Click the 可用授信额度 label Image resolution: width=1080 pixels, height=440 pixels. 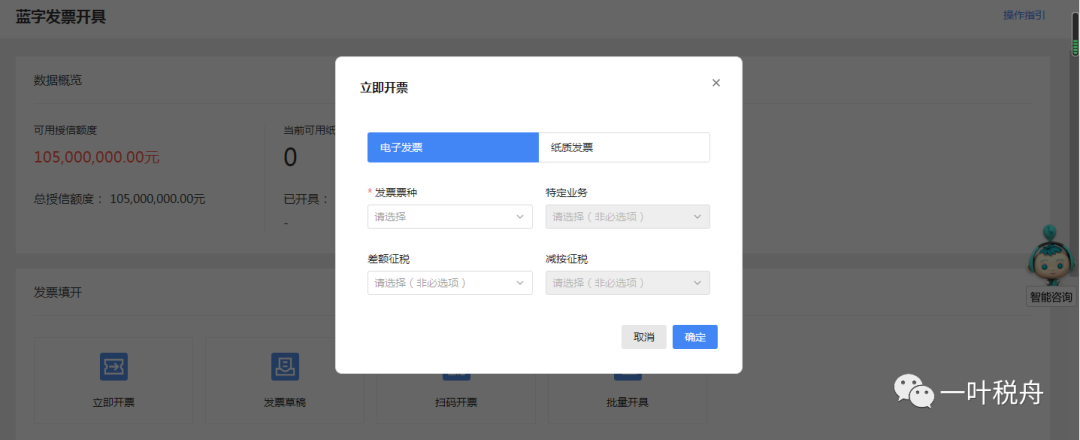(66, 129)
